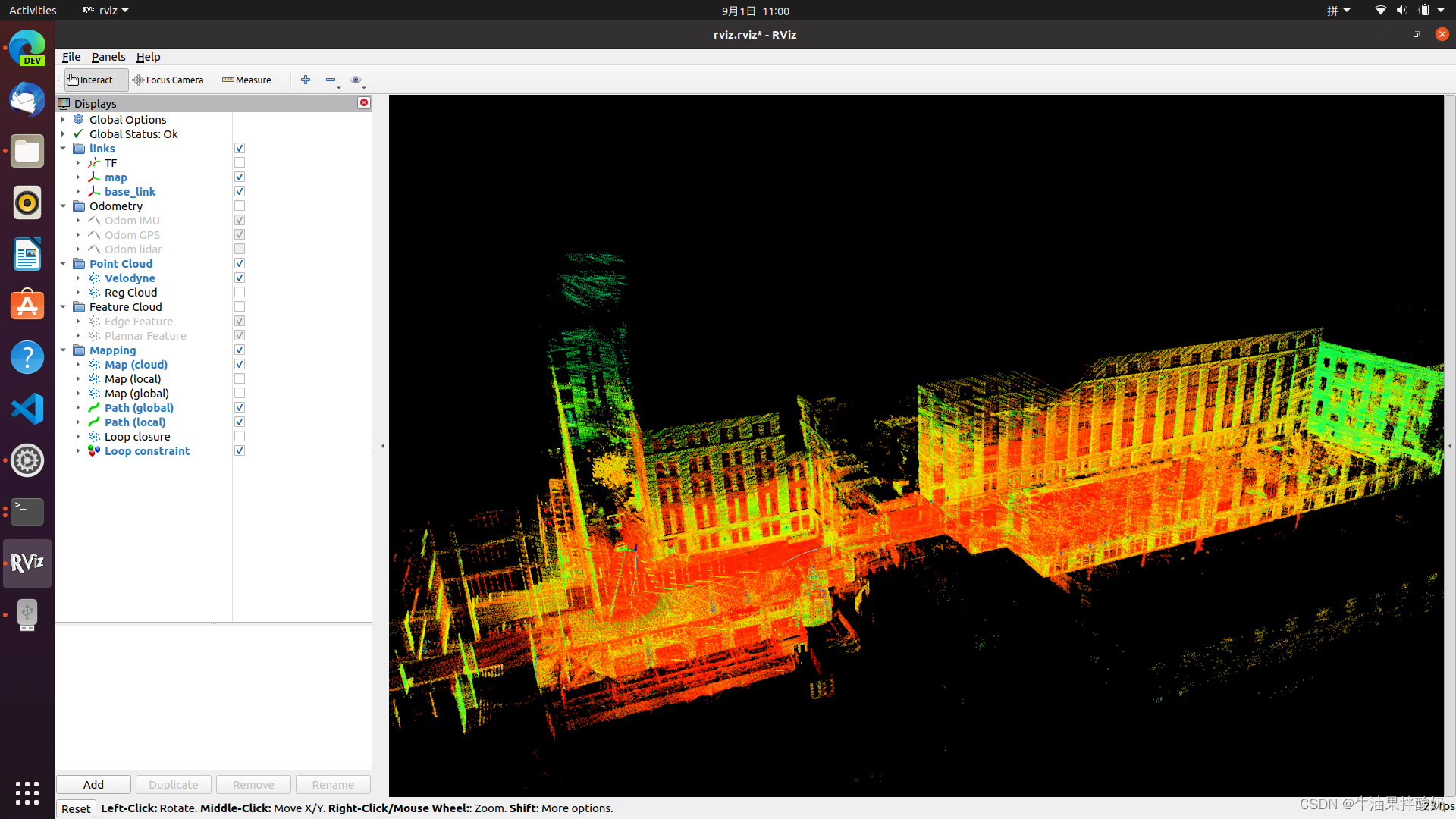The width and height of the screenshot is (1456, 819).
Task: Open the Terminal dock icon
Action: [27, 512]
